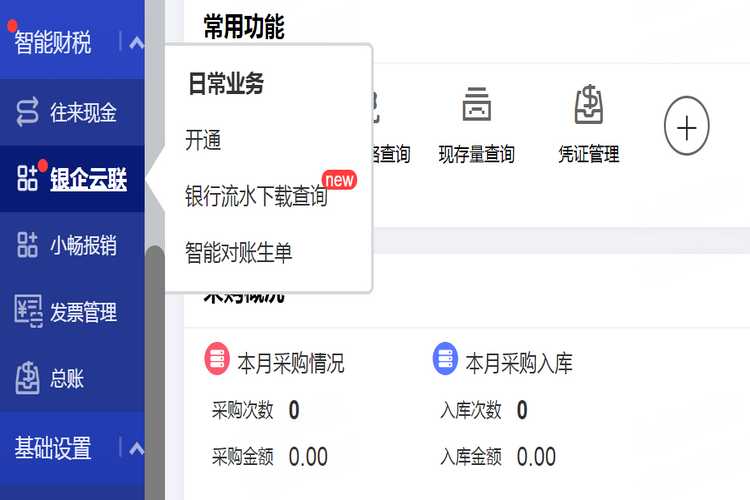Screen dimensions: 750x500
Task: Click the 发票管理 invoice icon
Action: point(27,312)
